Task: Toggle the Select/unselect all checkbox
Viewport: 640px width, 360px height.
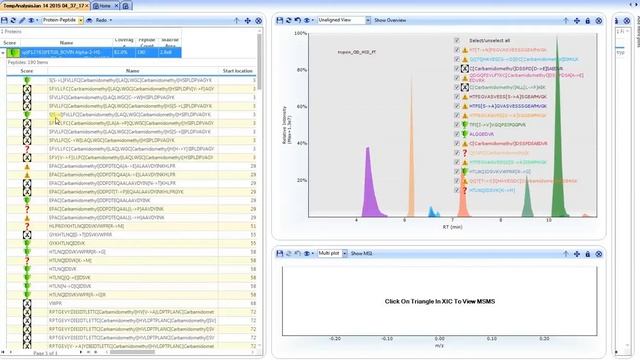Action: pyautogui.click(x=457, y=40)
